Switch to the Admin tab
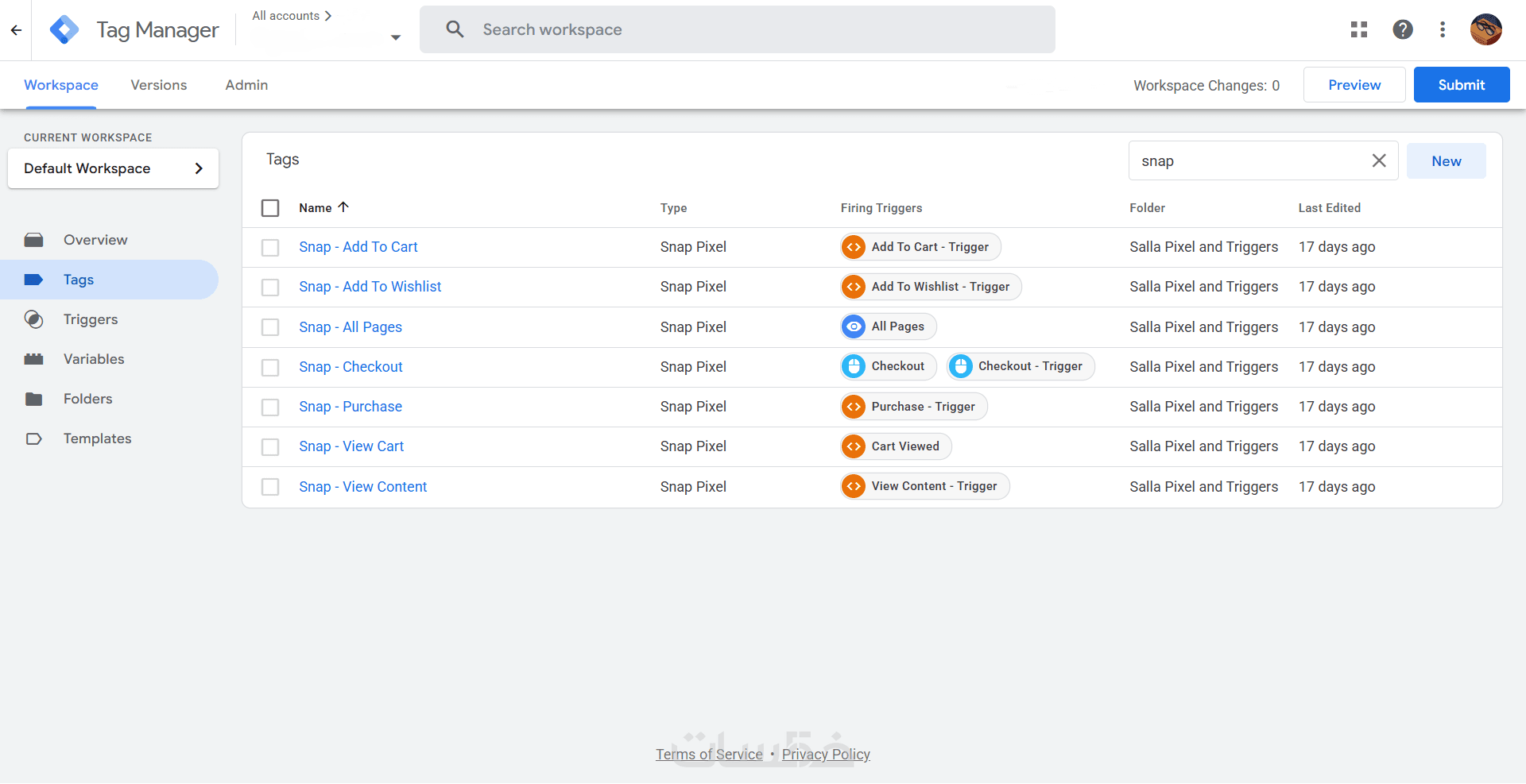This screenshot has height=784, width=1526. tap(246, 85)
